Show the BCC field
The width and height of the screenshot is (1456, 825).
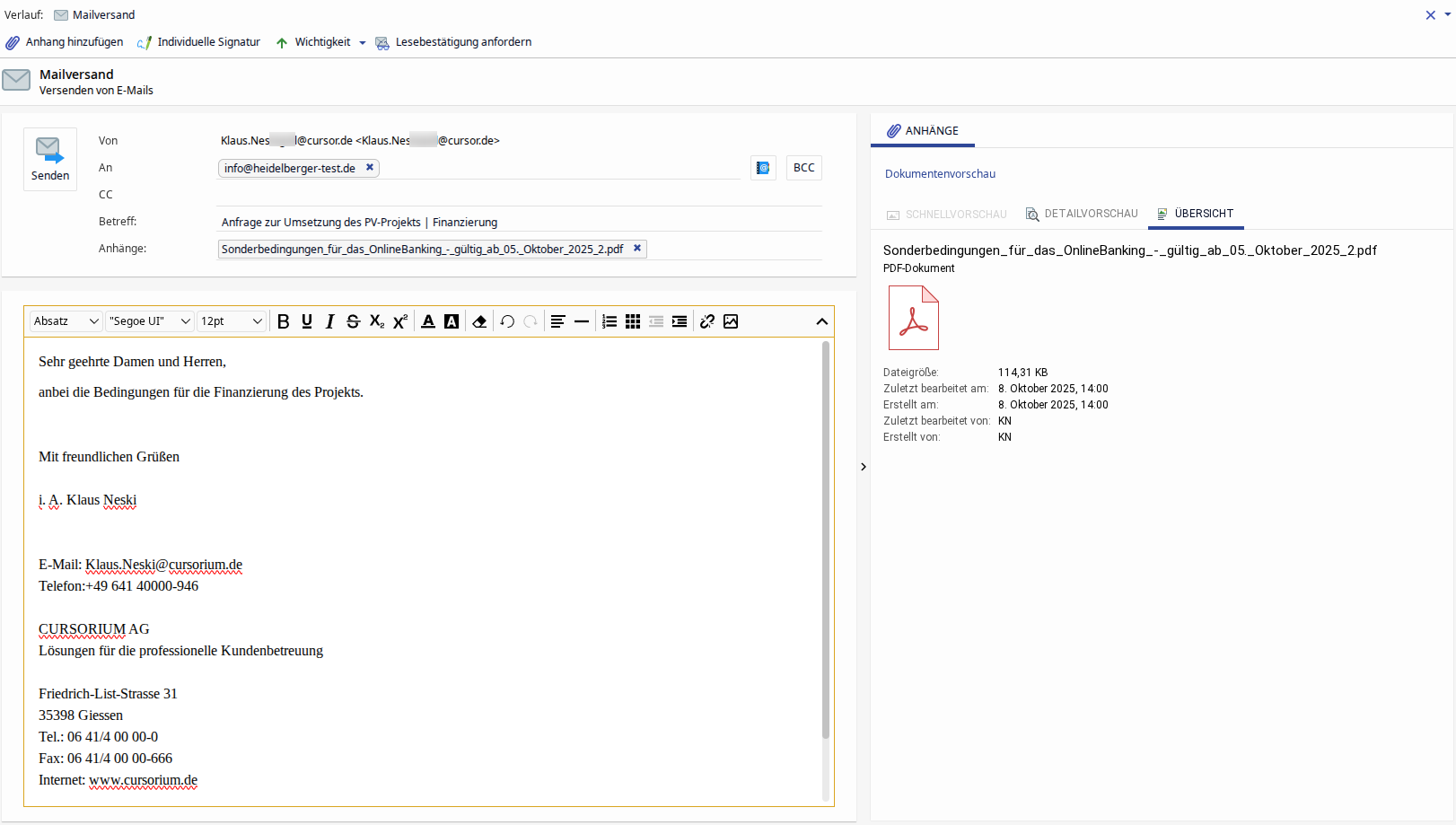803,168
